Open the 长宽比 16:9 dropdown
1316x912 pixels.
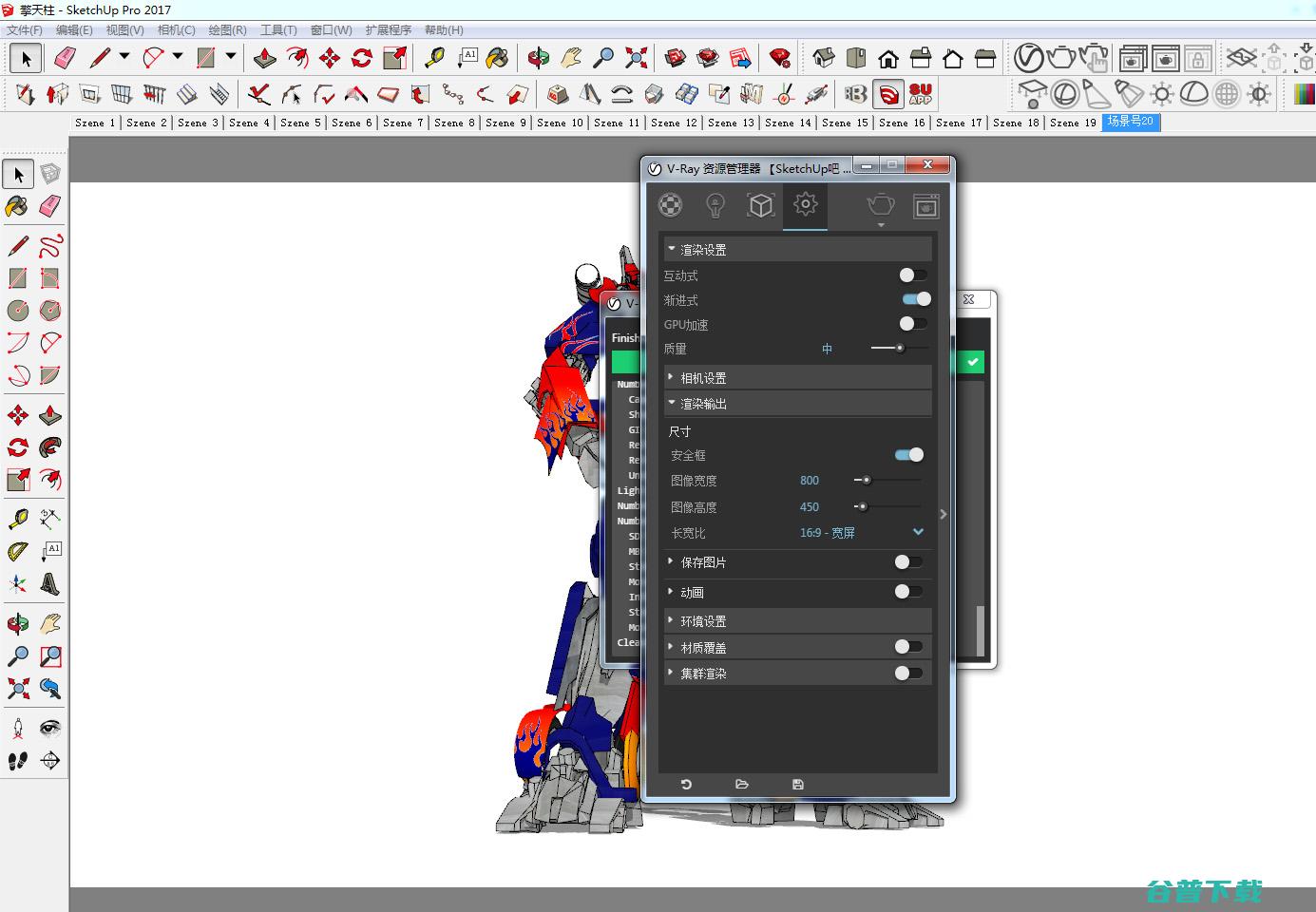(862, 533)
